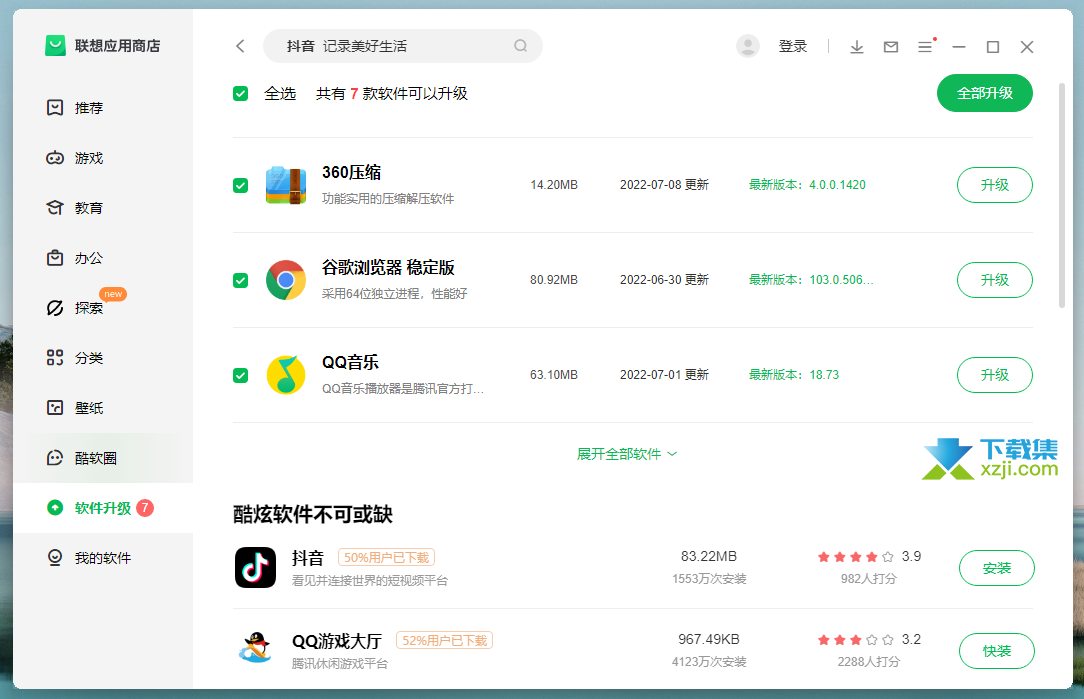Expand 展开全部软件 list
This screenshot has width=1084, height=699.
coord(627,454)
